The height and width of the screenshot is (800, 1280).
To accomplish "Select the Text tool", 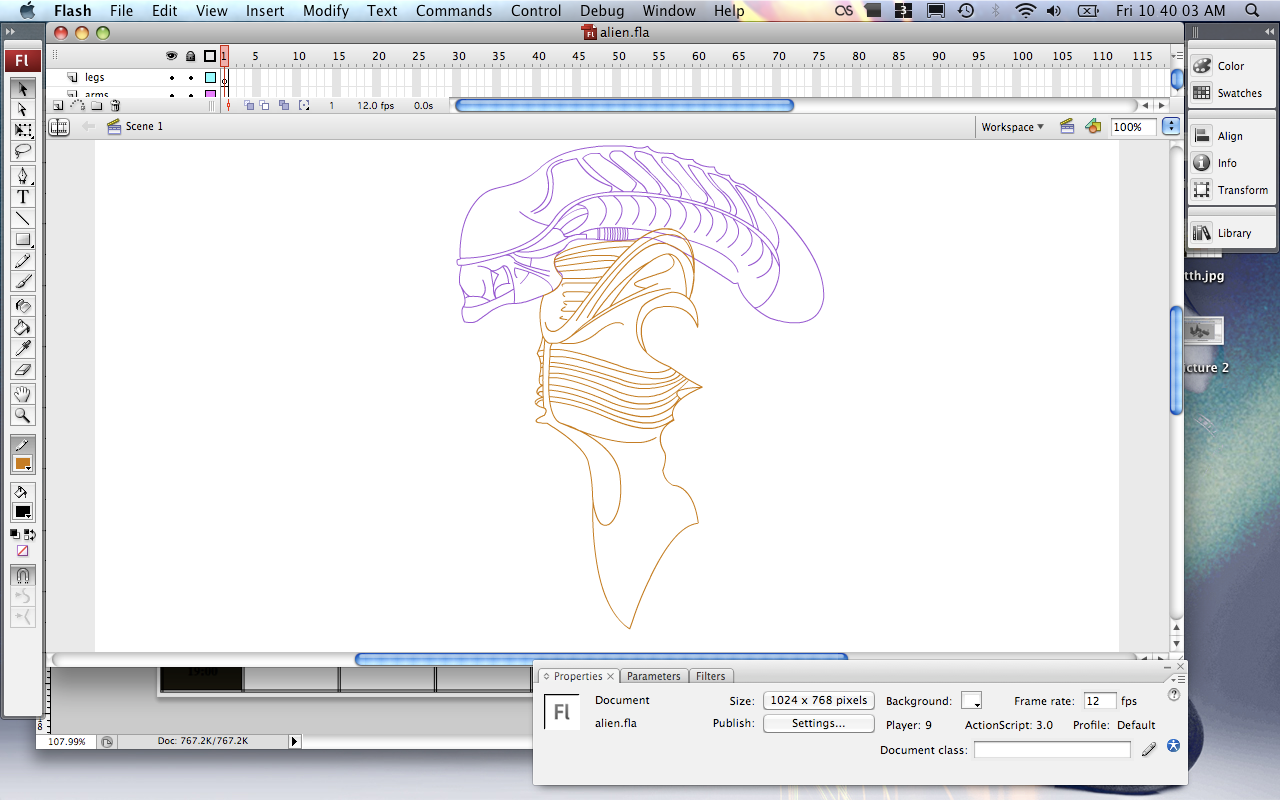I will [22, 197].
